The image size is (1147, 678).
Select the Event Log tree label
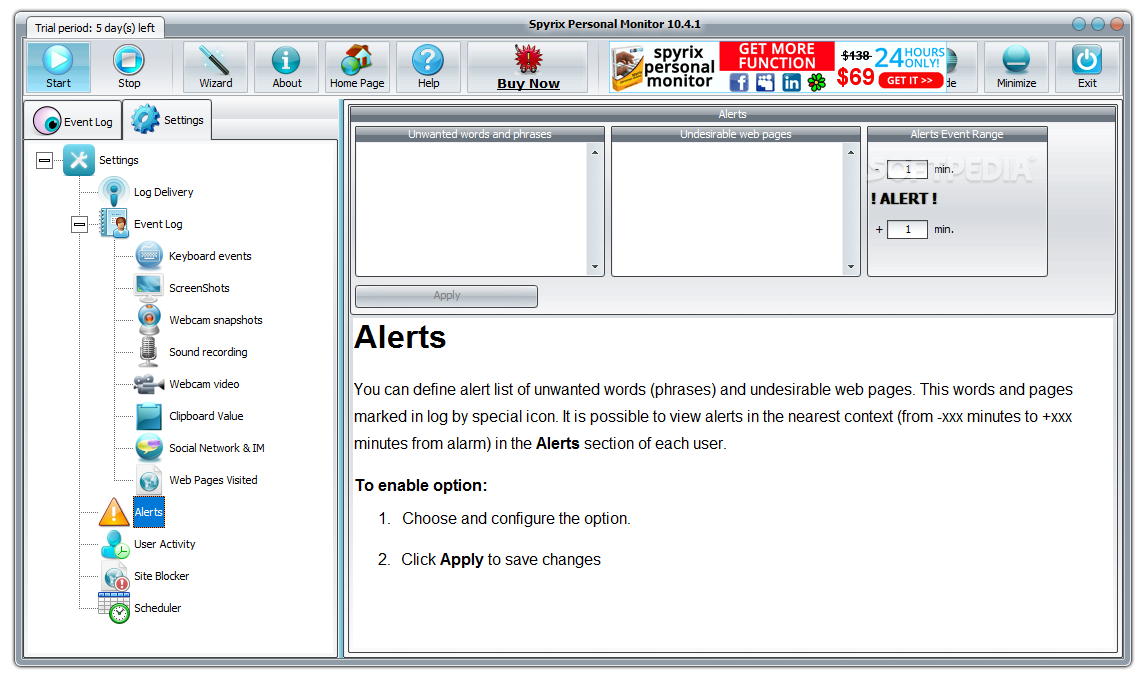pyautogui.click(x=158, y=225)
